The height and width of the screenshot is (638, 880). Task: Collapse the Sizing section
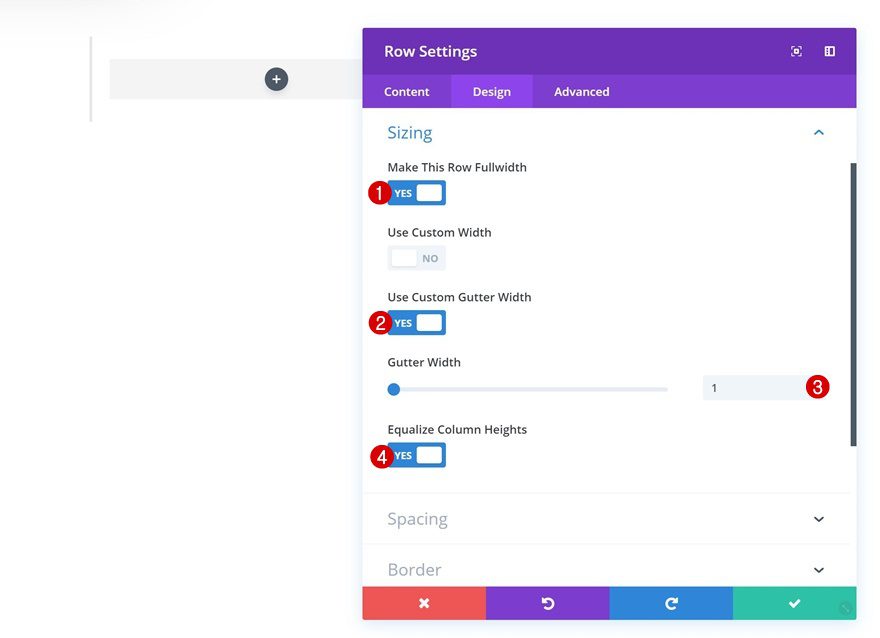818,131
